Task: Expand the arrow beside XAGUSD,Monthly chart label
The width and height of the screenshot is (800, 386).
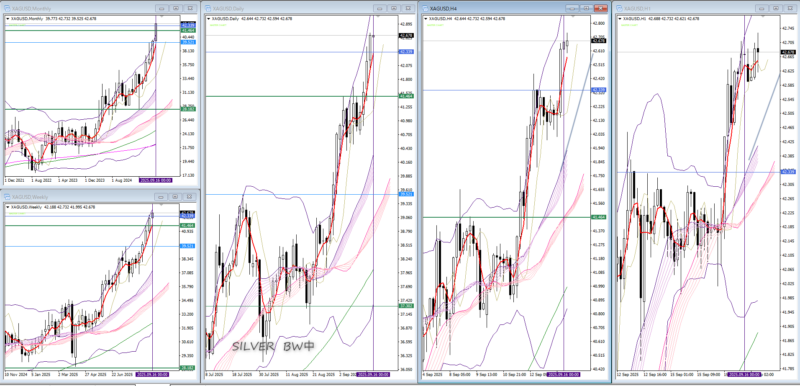Action: pos(7,18)
